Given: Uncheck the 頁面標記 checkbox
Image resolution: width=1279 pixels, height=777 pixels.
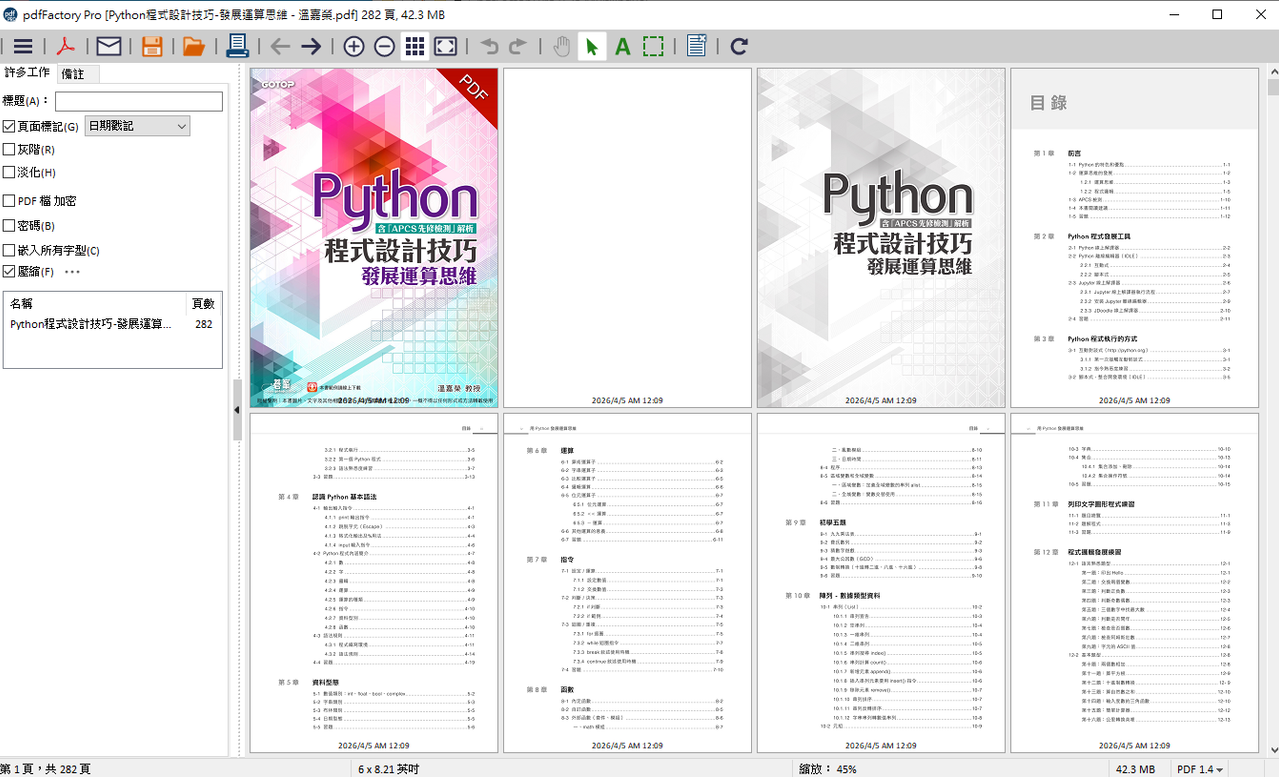Looking at the screenshot, I should coord(9,127).
